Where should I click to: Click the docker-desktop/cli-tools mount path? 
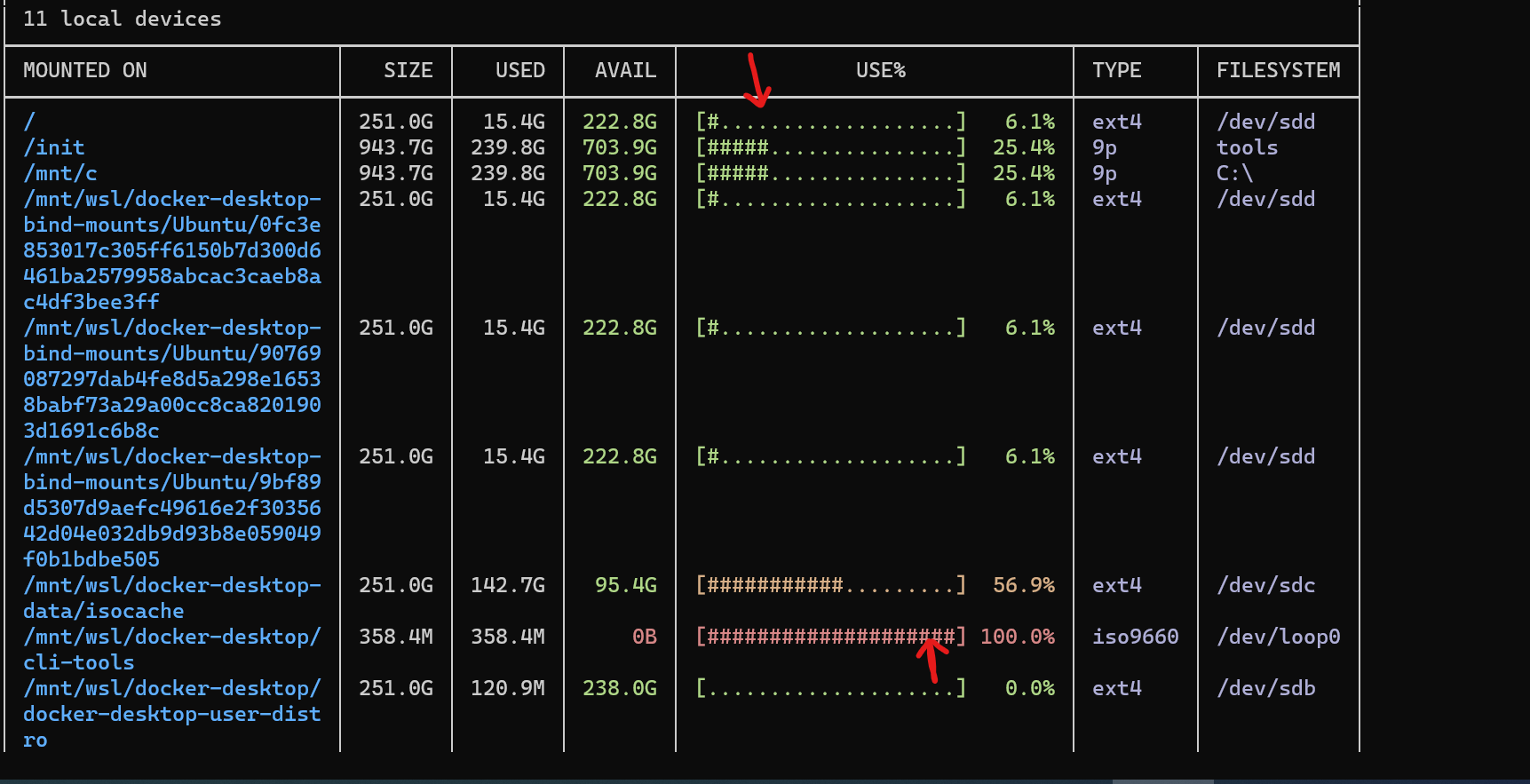coord(172,650)
